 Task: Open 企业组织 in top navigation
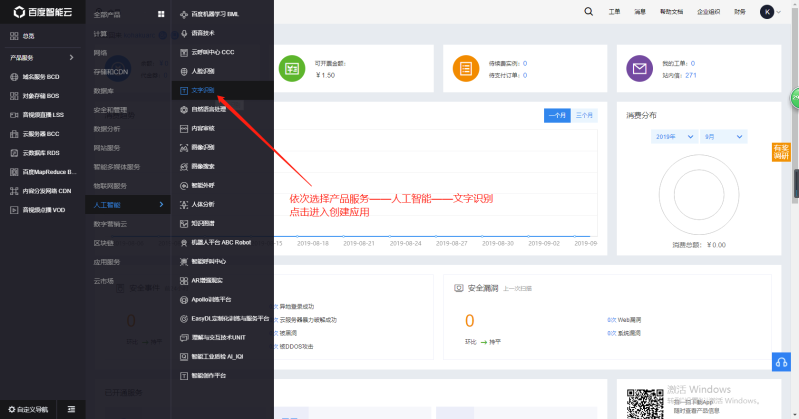[709, 12]
